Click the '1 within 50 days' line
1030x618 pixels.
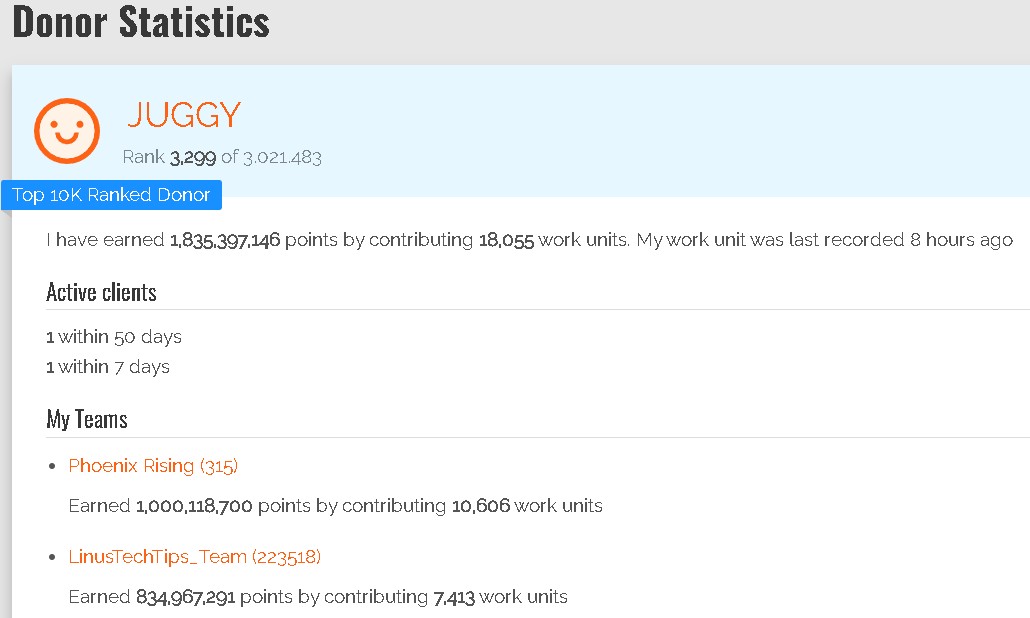point(114,337)
